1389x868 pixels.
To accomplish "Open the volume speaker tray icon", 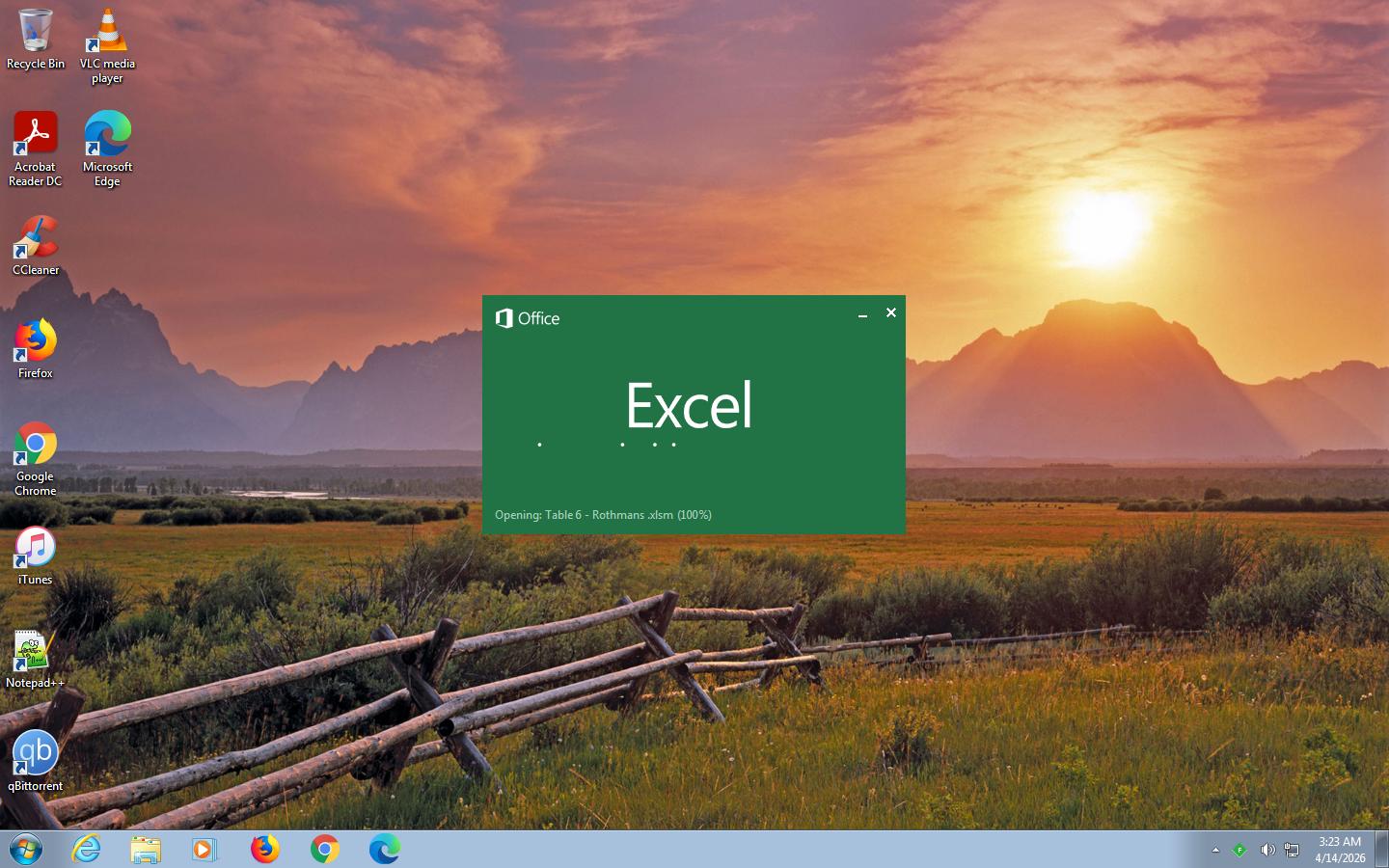I will [x=1267, y=850].
